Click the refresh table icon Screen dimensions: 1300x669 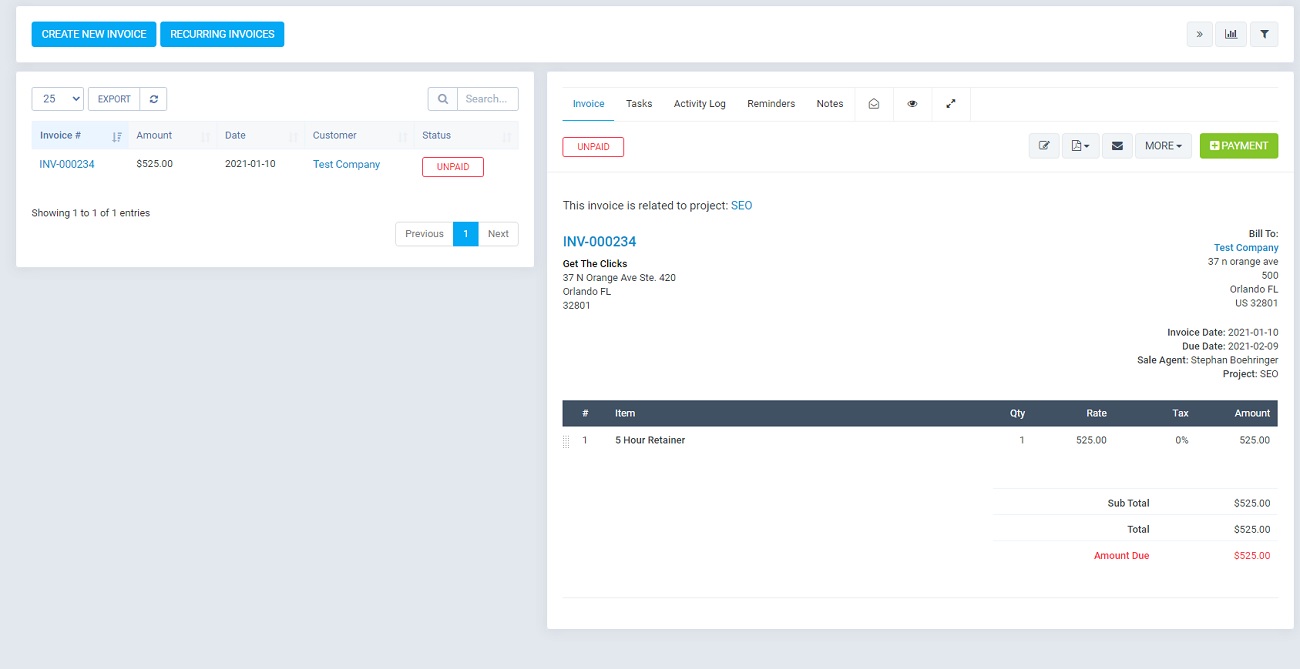click(x=153, y=99)
